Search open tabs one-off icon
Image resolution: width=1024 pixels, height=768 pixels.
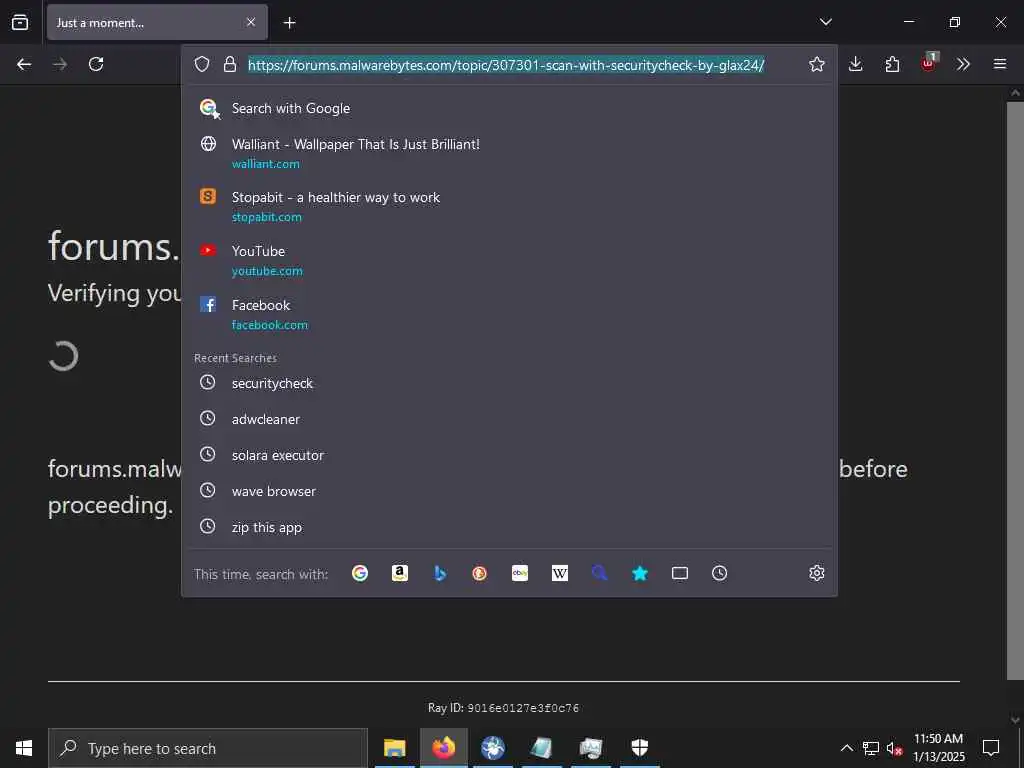[x=680, y=573]
